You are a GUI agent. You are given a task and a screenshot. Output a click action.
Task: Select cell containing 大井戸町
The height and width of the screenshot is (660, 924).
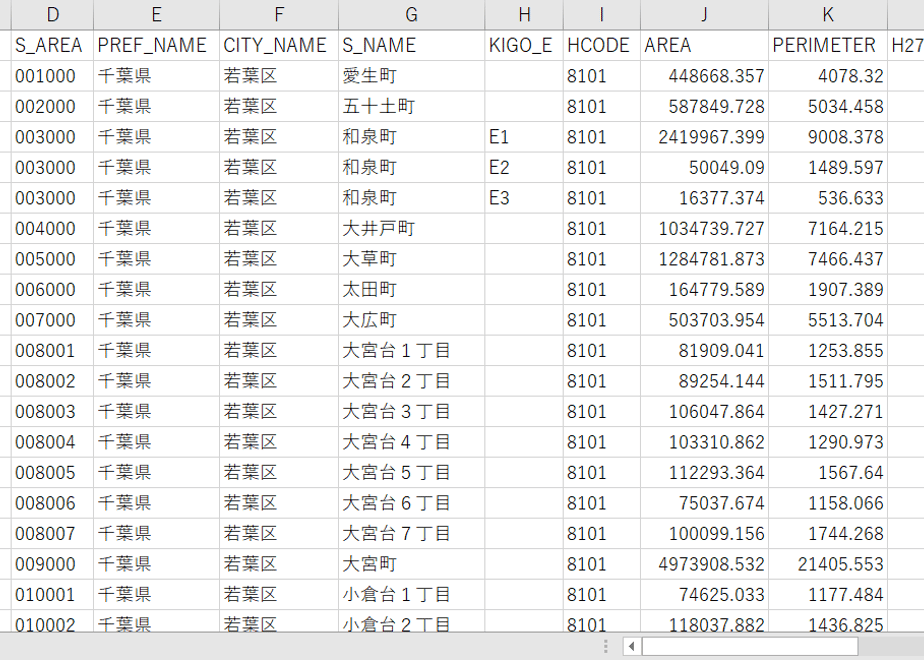click(411, 229)
